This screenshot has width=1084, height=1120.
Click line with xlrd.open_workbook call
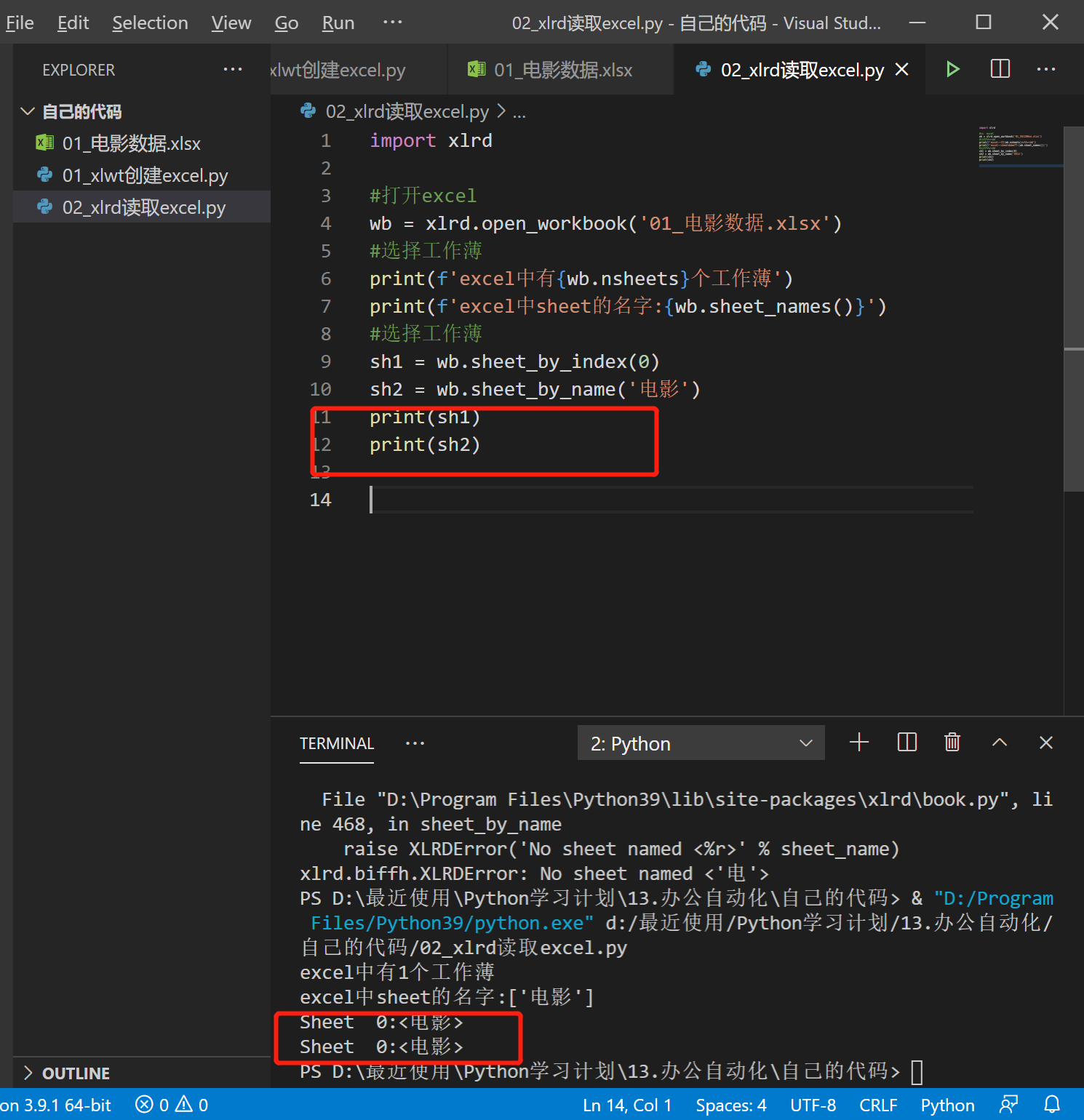tap(605, 223)
